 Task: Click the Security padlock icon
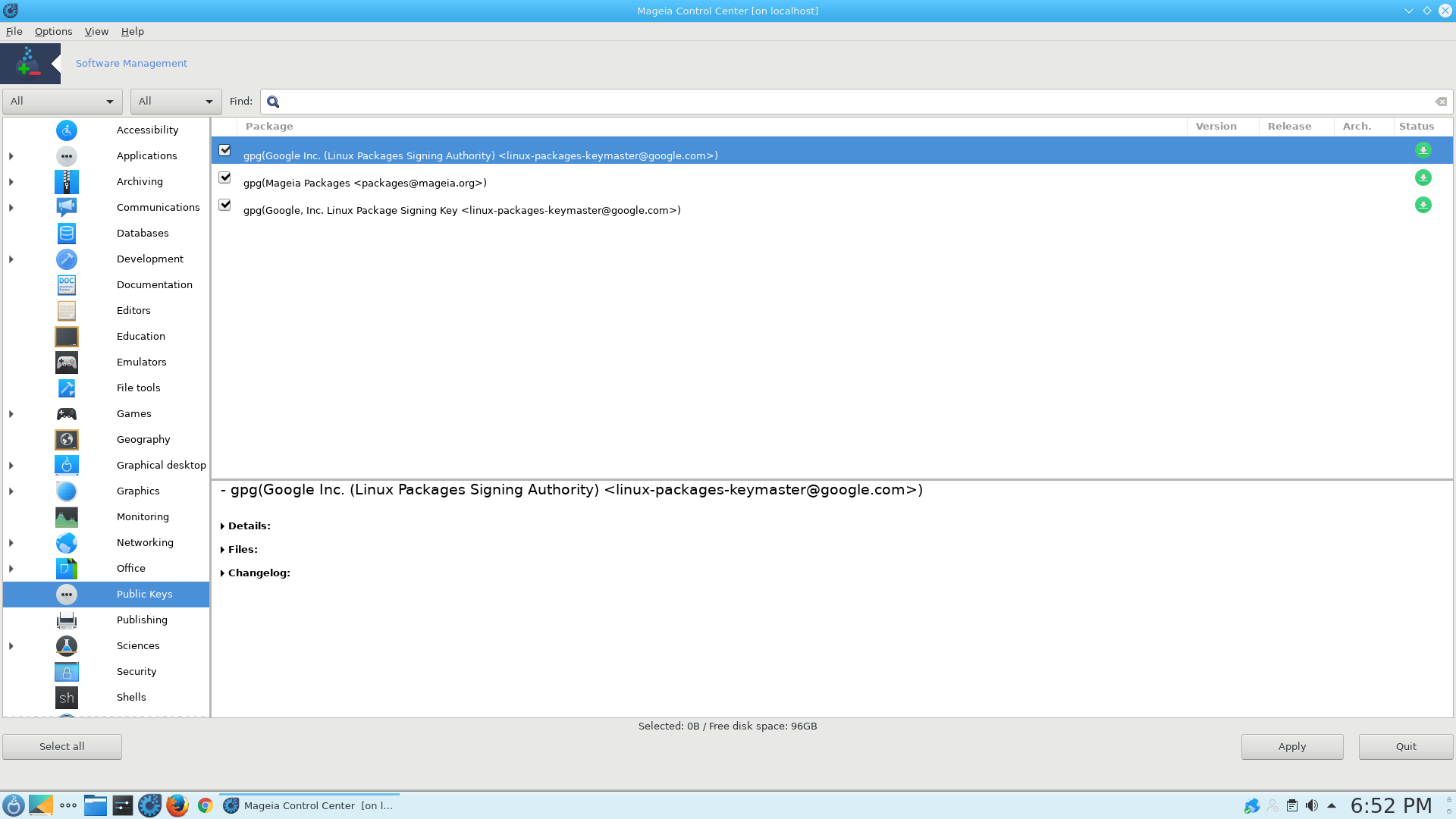[x=67, y=672]
